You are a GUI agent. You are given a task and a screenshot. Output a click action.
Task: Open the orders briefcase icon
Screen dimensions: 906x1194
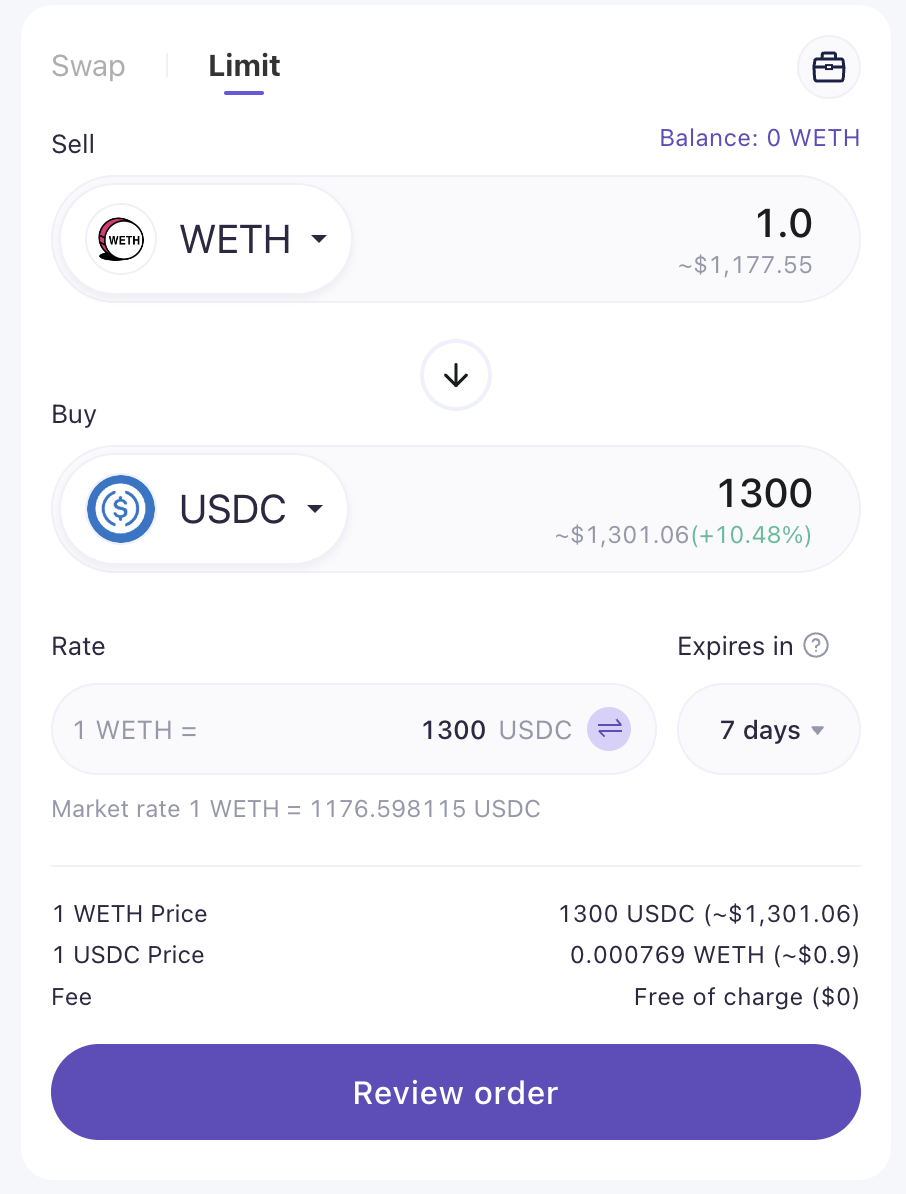coord(828,68)
